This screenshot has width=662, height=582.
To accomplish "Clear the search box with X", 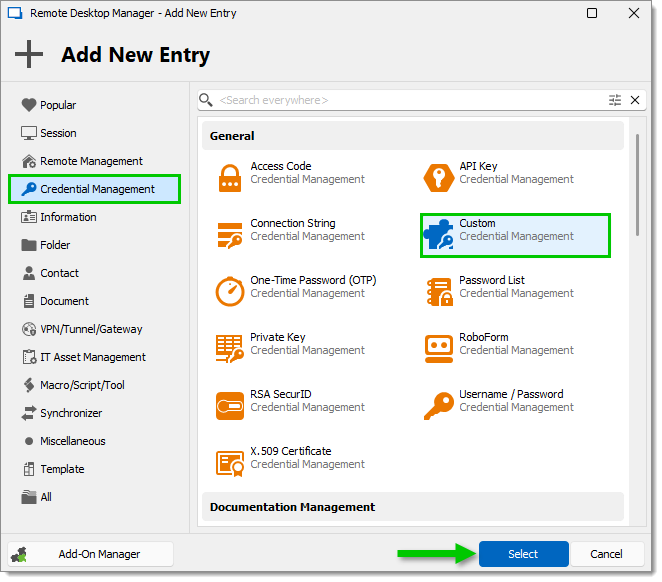I will [635, 100].
